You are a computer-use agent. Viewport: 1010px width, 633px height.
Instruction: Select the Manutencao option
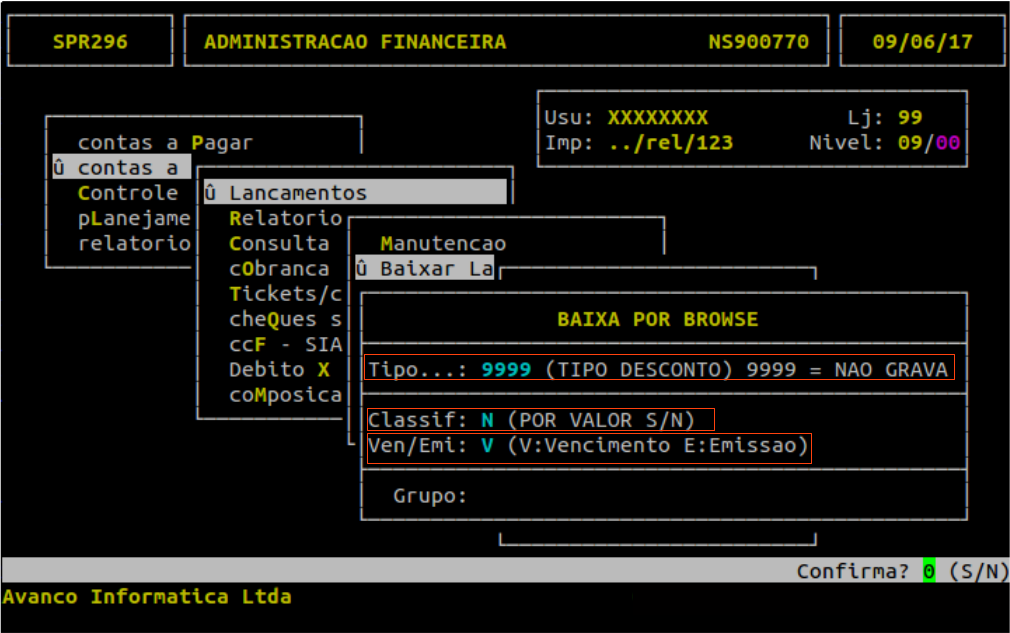443,243
